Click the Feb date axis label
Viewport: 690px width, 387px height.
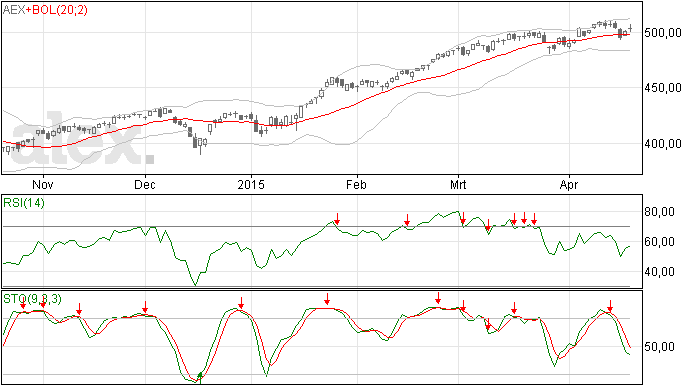[x=356, y=184]
